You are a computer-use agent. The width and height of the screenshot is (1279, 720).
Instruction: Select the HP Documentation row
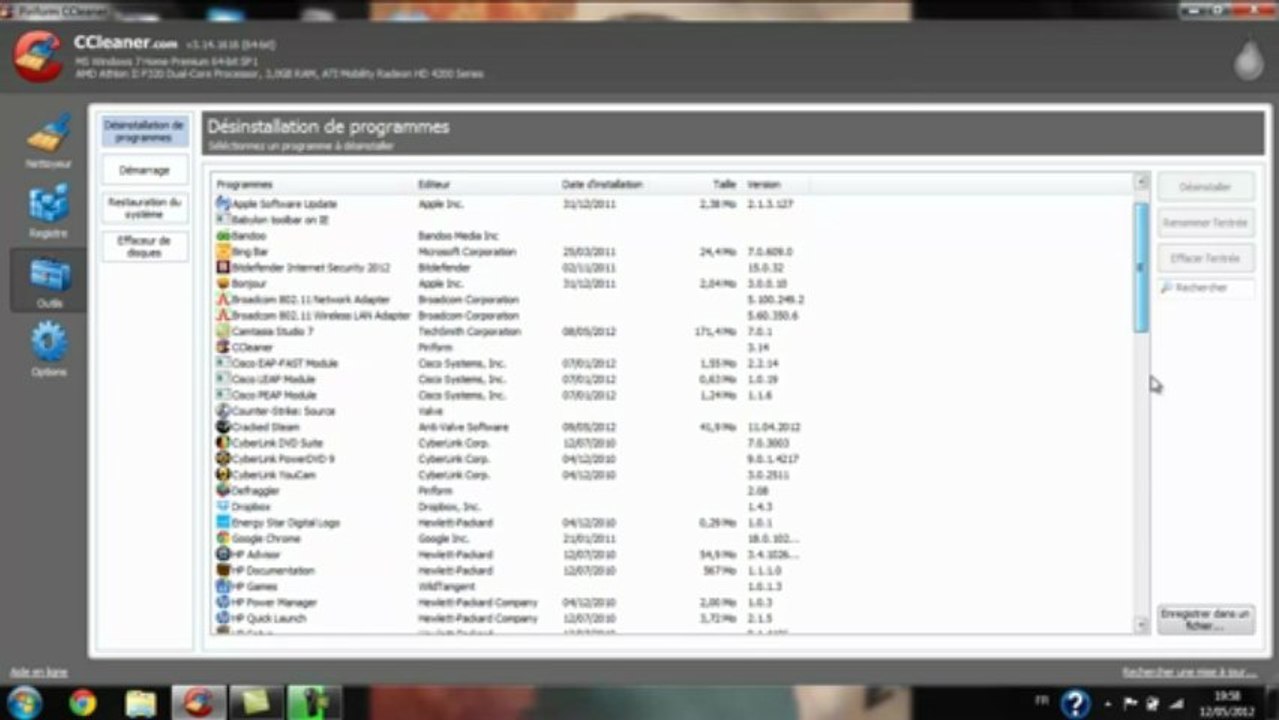click(673, 570)
